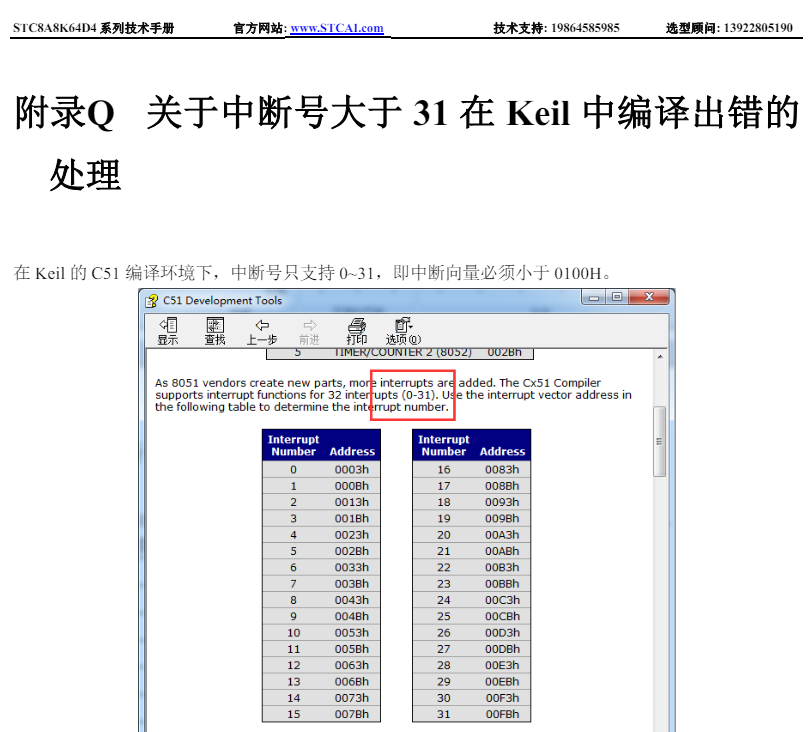The height and width of the screenshot is (732, 811).
Task: Select address cell 001Bh
Action: click(x=352, y=519)
